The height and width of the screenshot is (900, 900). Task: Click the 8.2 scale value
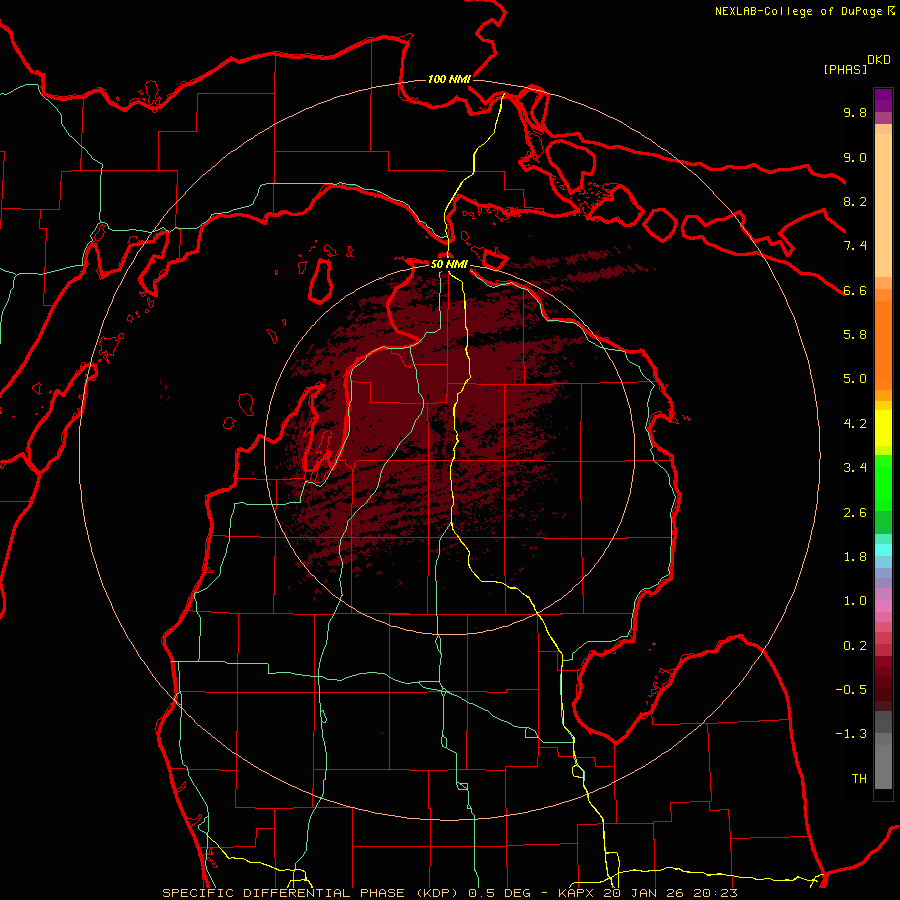tap(855, 201)
